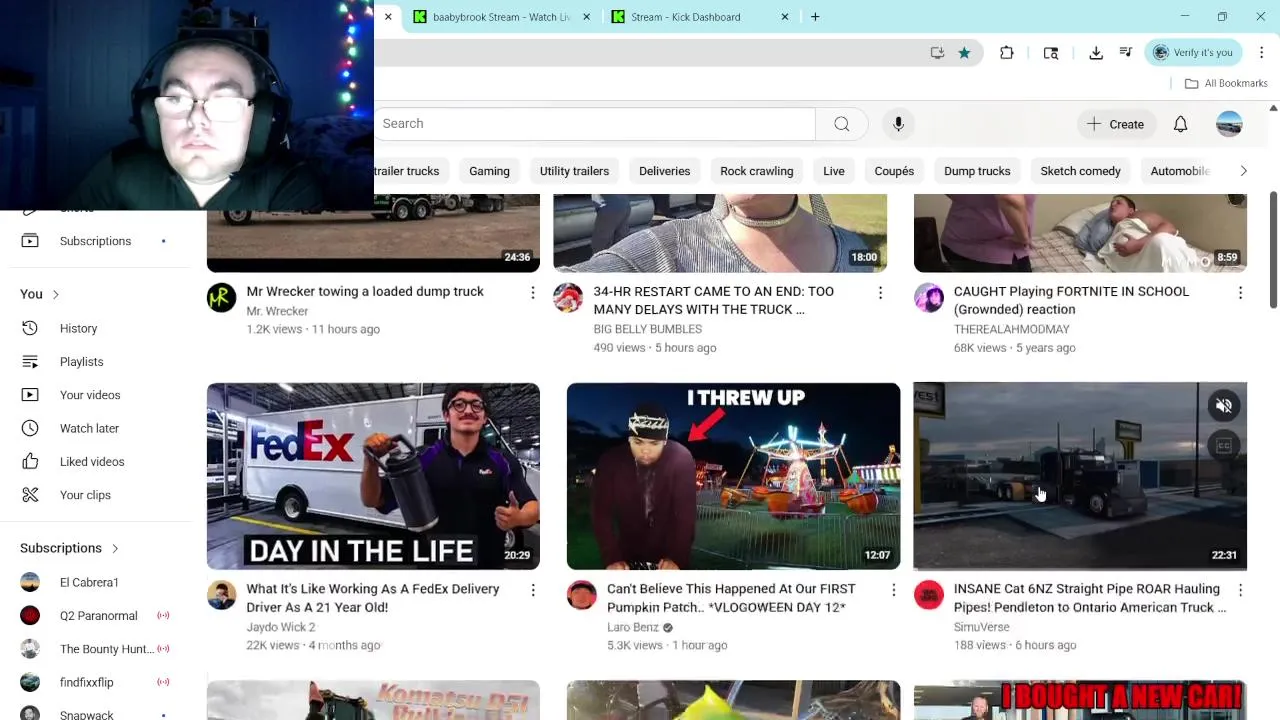This screenshot has height=720, width=1280.
Task: Expand the You section chevron
Action: (x=56, y=294)
